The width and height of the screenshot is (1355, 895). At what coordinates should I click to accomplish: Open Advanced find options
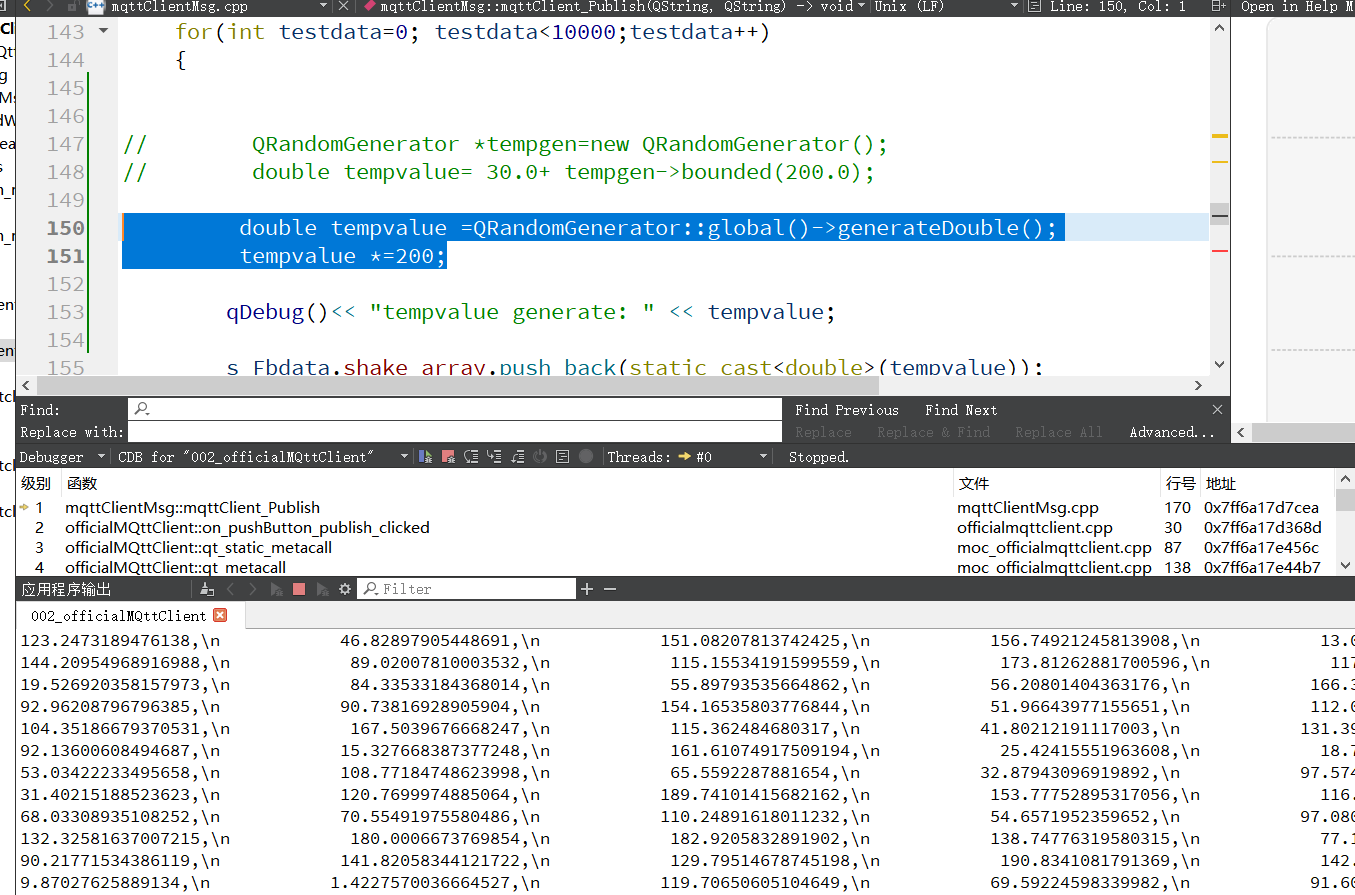click(1171, 432)
